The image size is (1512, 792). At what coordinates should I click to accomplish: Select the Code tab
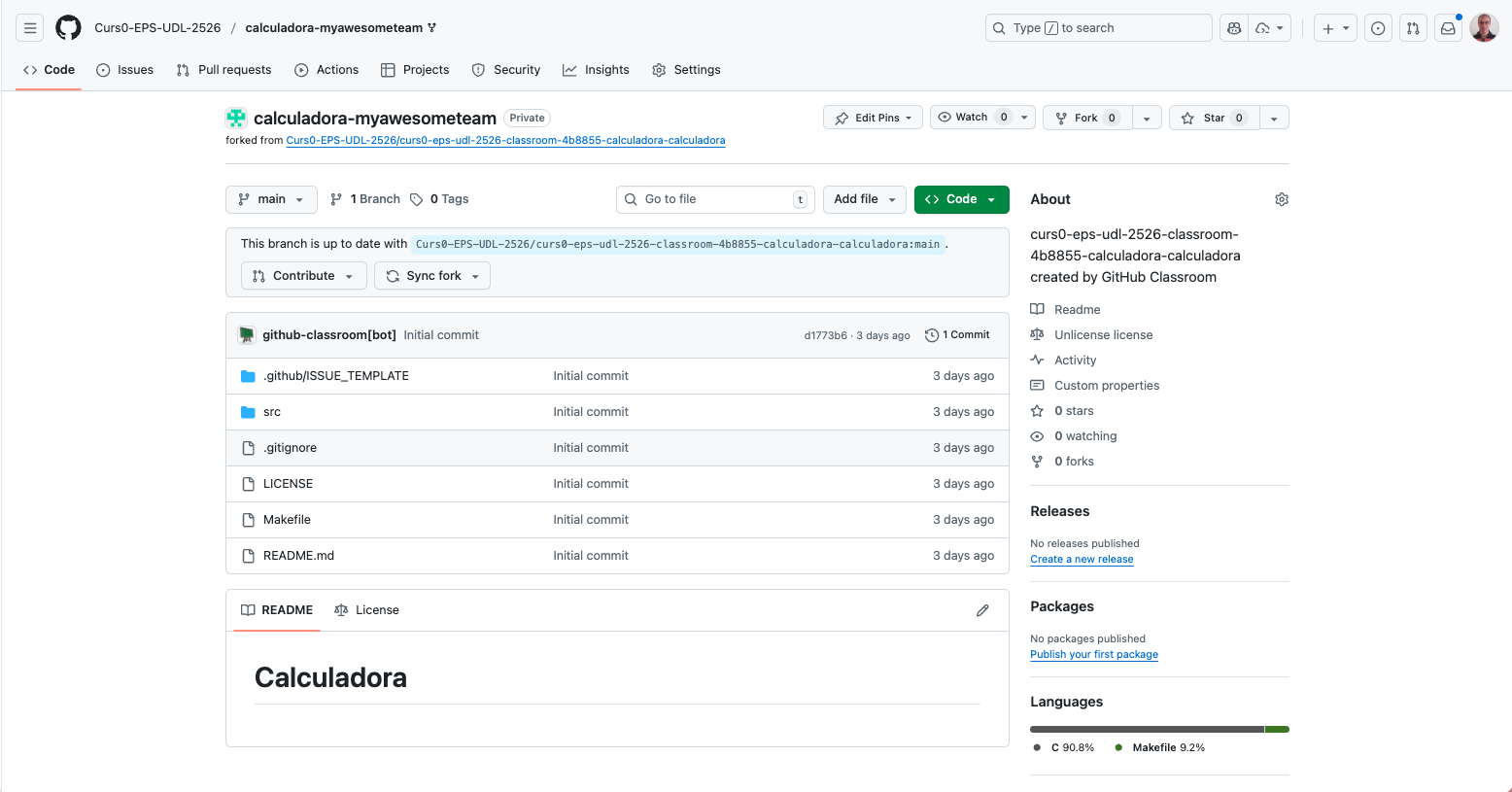click(x=49, y=70)
